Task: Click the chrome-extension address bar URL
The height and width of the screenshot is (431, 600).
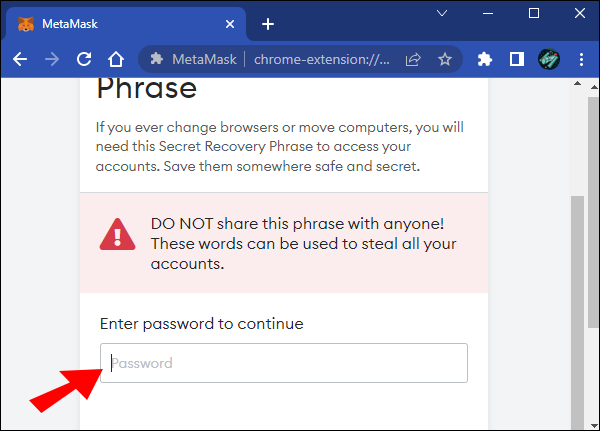Action: pos(322,59)
